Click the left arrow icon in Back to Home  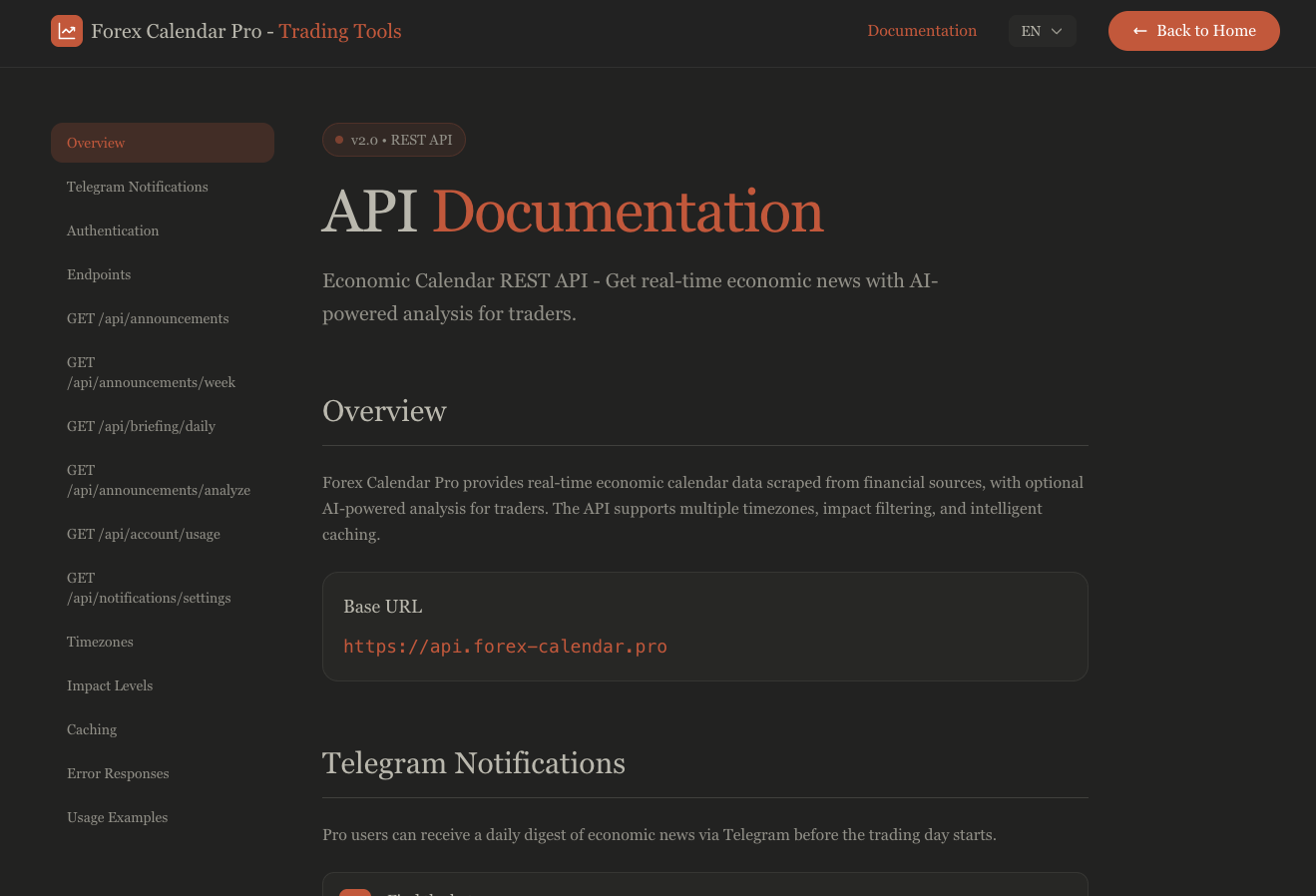[x=1140, y=31]
